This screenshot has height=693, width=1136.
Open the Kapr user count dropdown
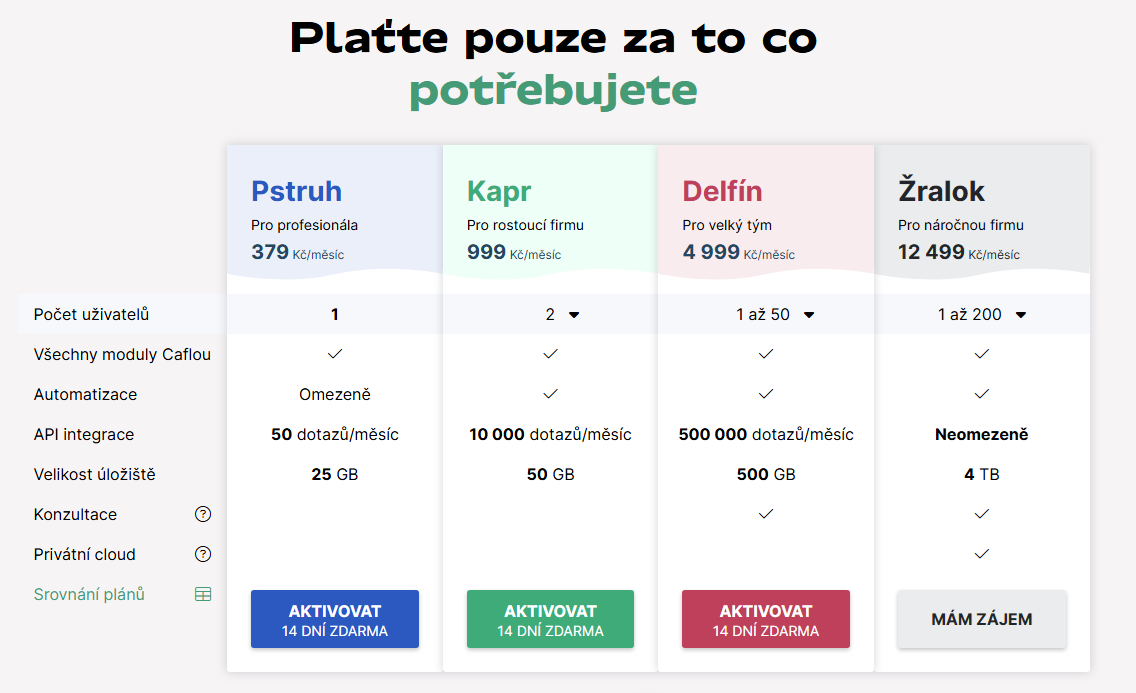coord(562,314)
